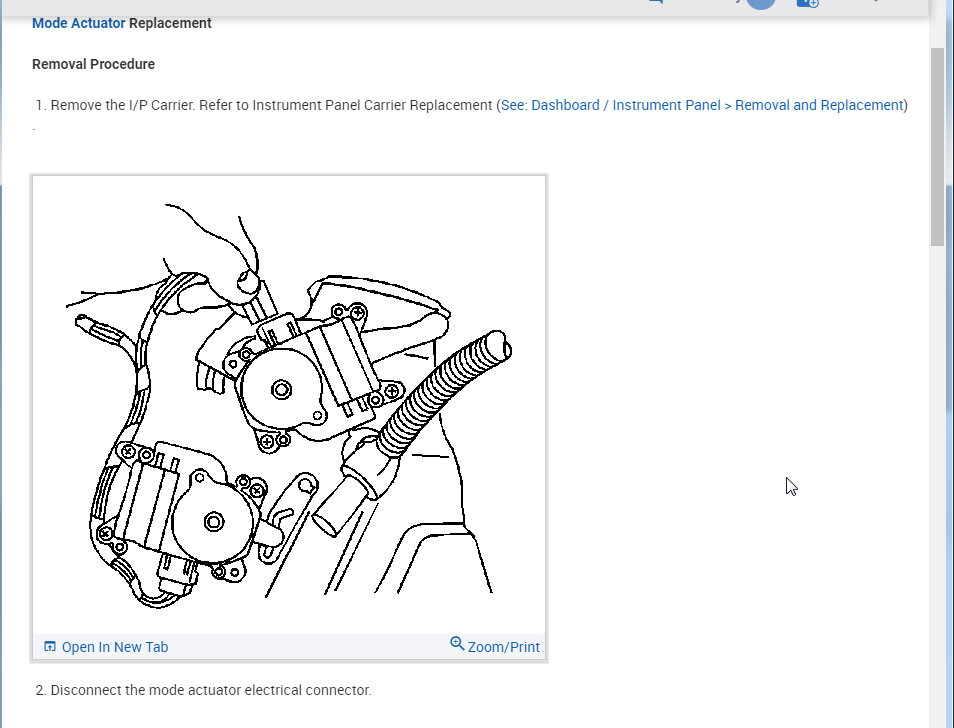The width and height of the screenshot is (954, 728).
Task: Click the magnifier zoom icon
Action: coord(457,643)
